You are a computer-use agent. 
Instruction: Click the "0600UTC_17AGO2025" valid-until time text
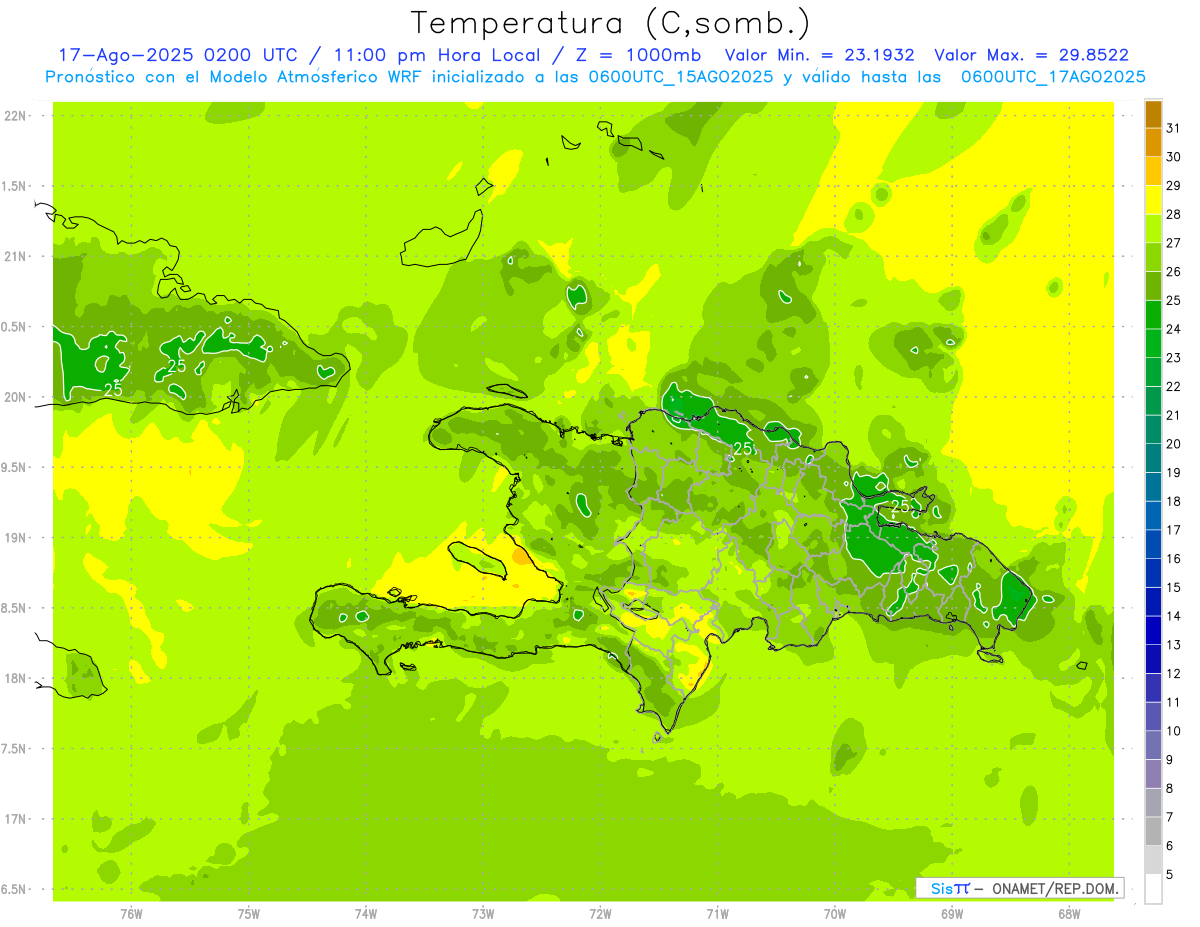[1053, 77]
